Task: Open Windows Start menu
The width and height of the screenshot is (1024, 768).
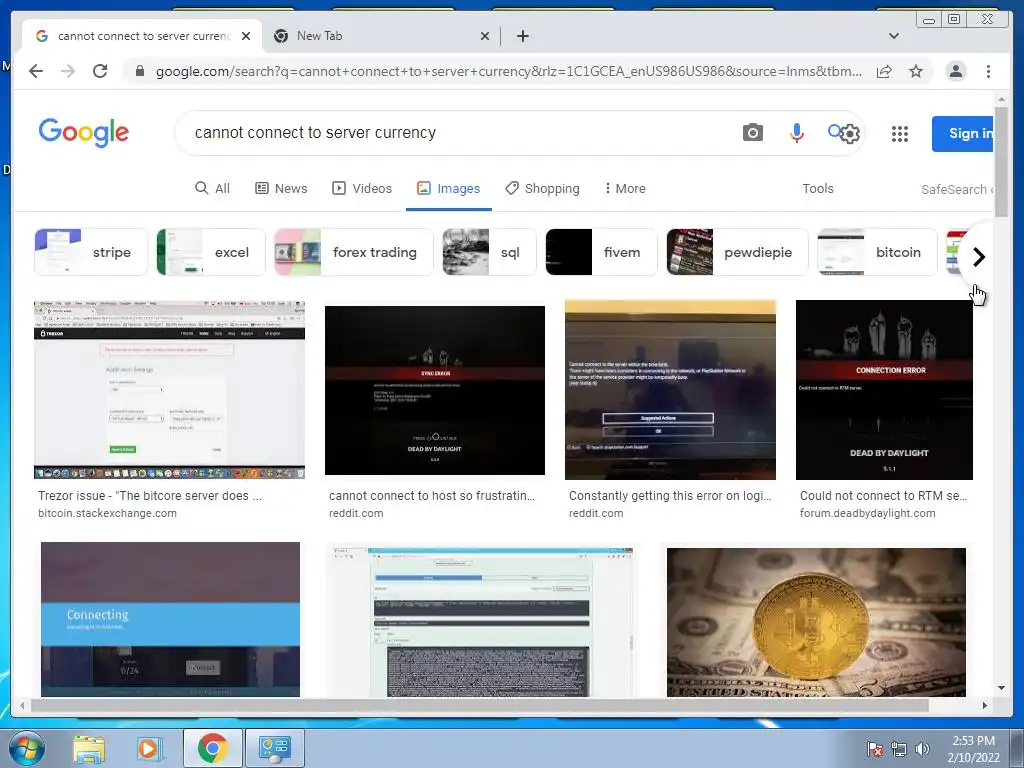Action: [27, 748]
